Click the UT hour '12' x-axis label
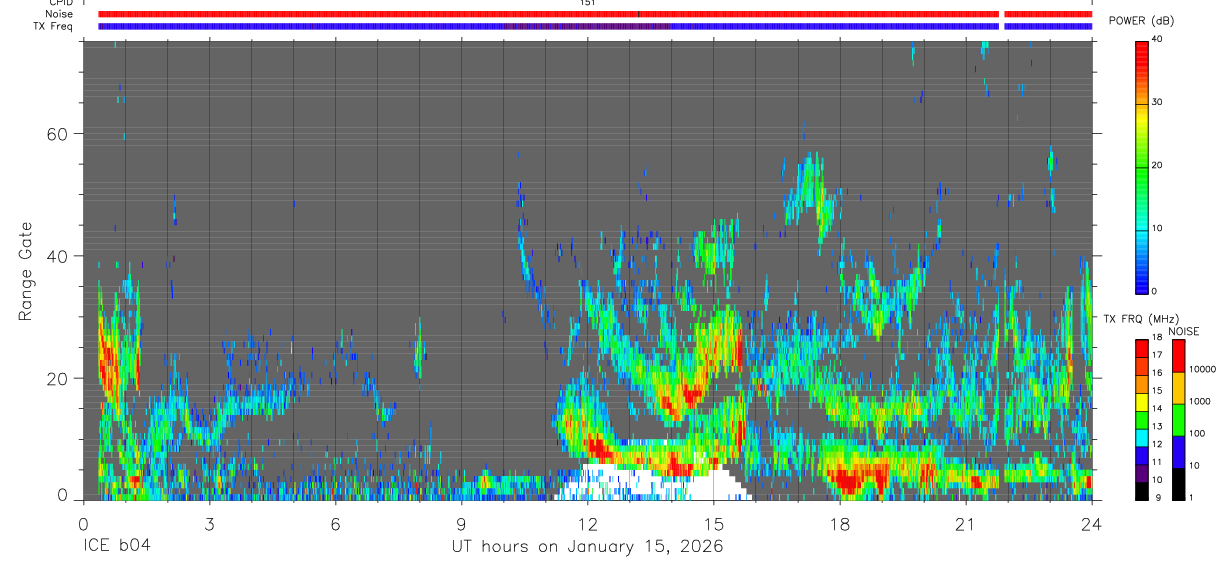 tap(588, 524)
